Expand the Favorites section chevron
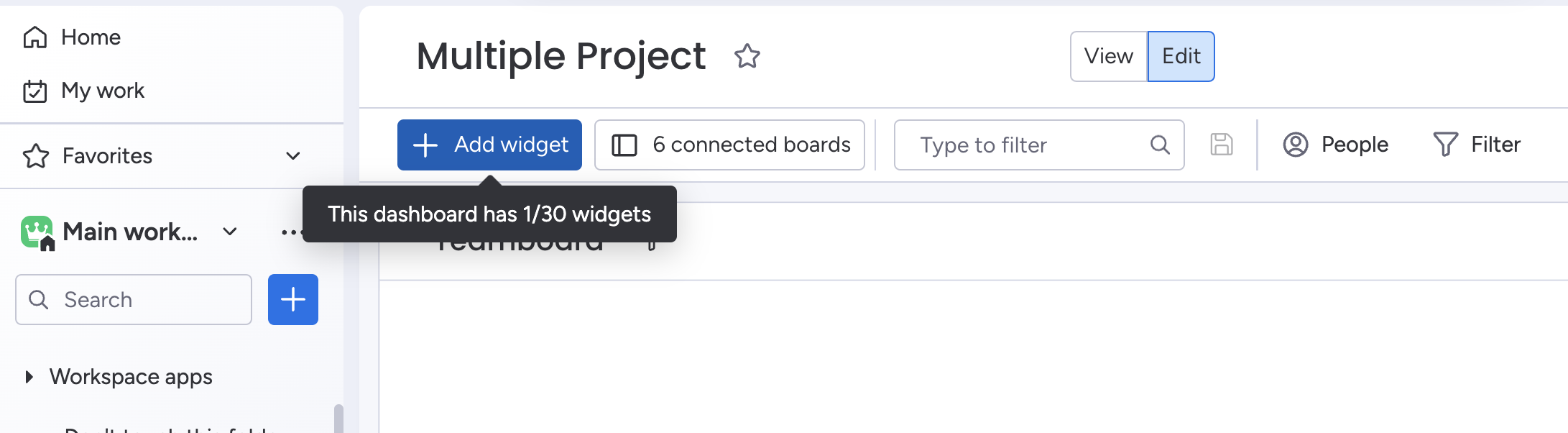 coord(292,156)
